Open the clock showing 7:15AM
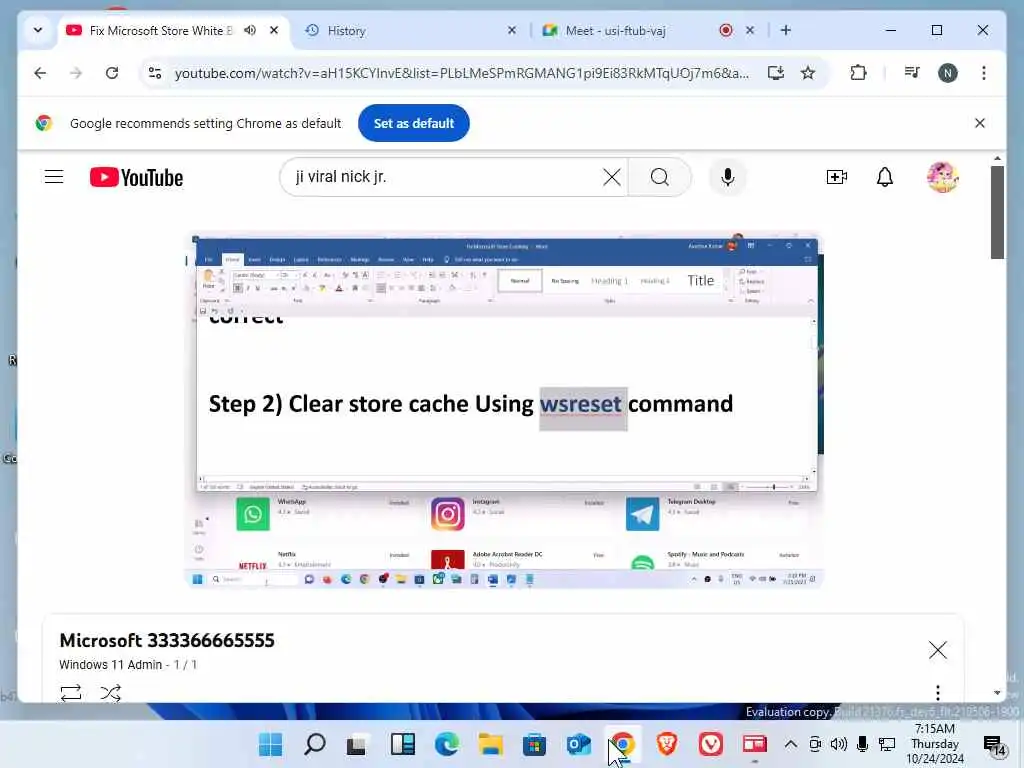The width and height of the screenshot is (1024, 768). [935, 744]
